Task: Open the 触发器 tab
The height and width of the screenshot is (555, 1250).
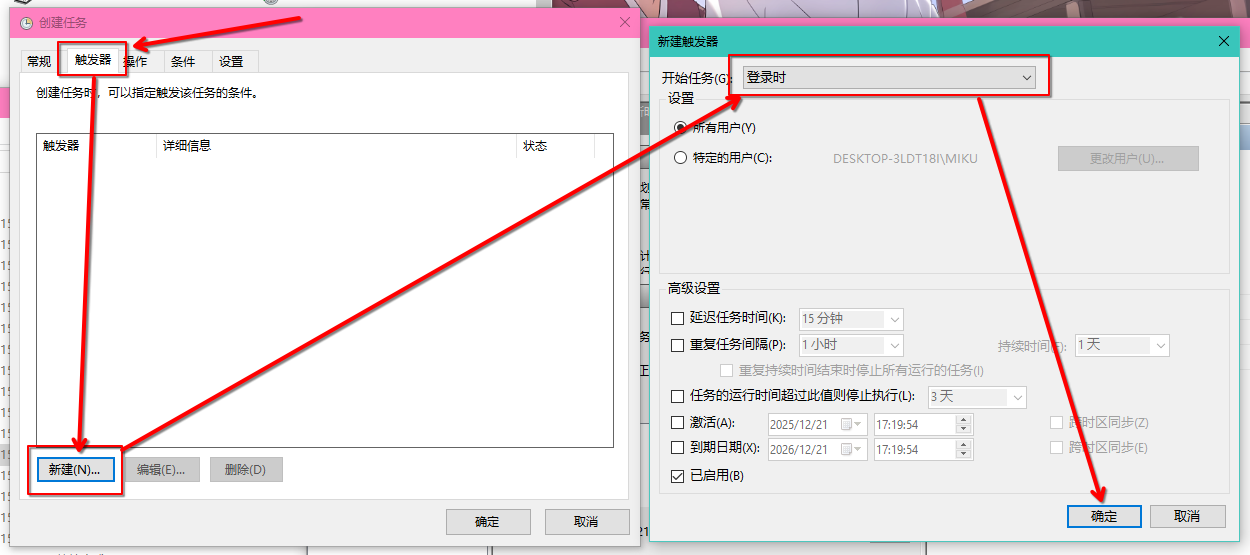Action: [x=93, y=60]
